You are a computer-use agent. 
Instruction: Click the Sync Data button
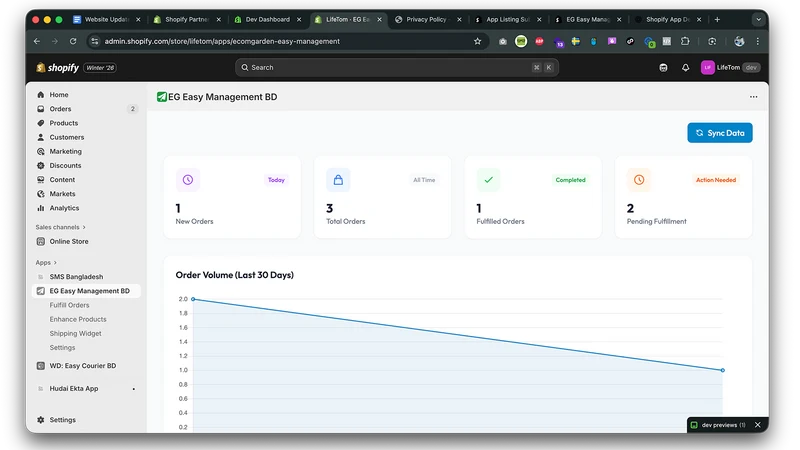(719, 133)
